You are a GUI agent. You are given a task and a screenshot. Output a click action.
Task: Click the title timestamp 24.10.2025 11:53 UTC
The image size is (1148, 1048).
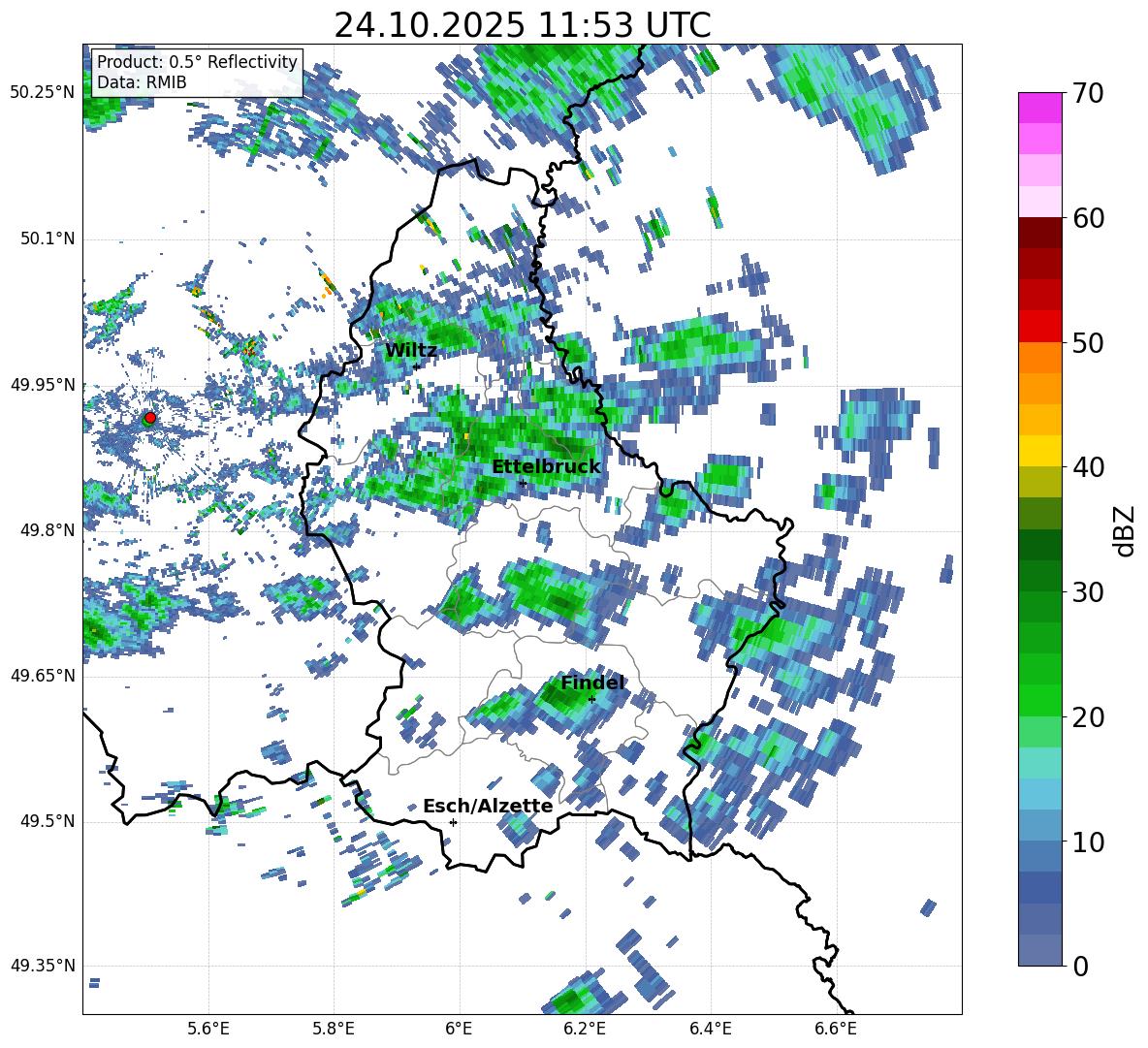tap(522, 25)
